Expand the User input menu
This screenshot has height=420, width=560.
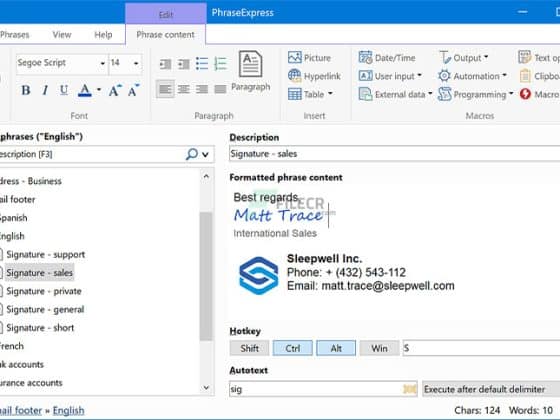[390, 76]
